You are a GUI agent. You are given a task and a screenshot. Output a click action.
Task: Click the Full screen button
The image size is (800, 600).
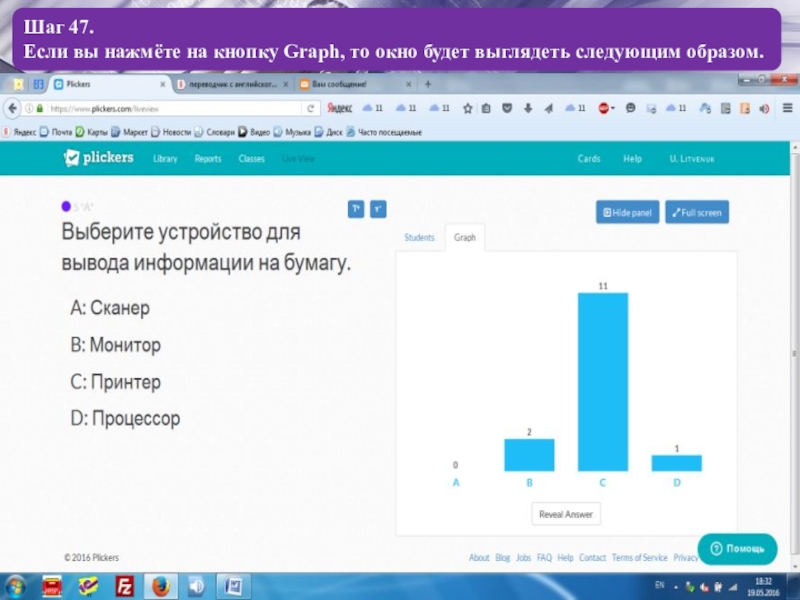[x=697, y=212]
